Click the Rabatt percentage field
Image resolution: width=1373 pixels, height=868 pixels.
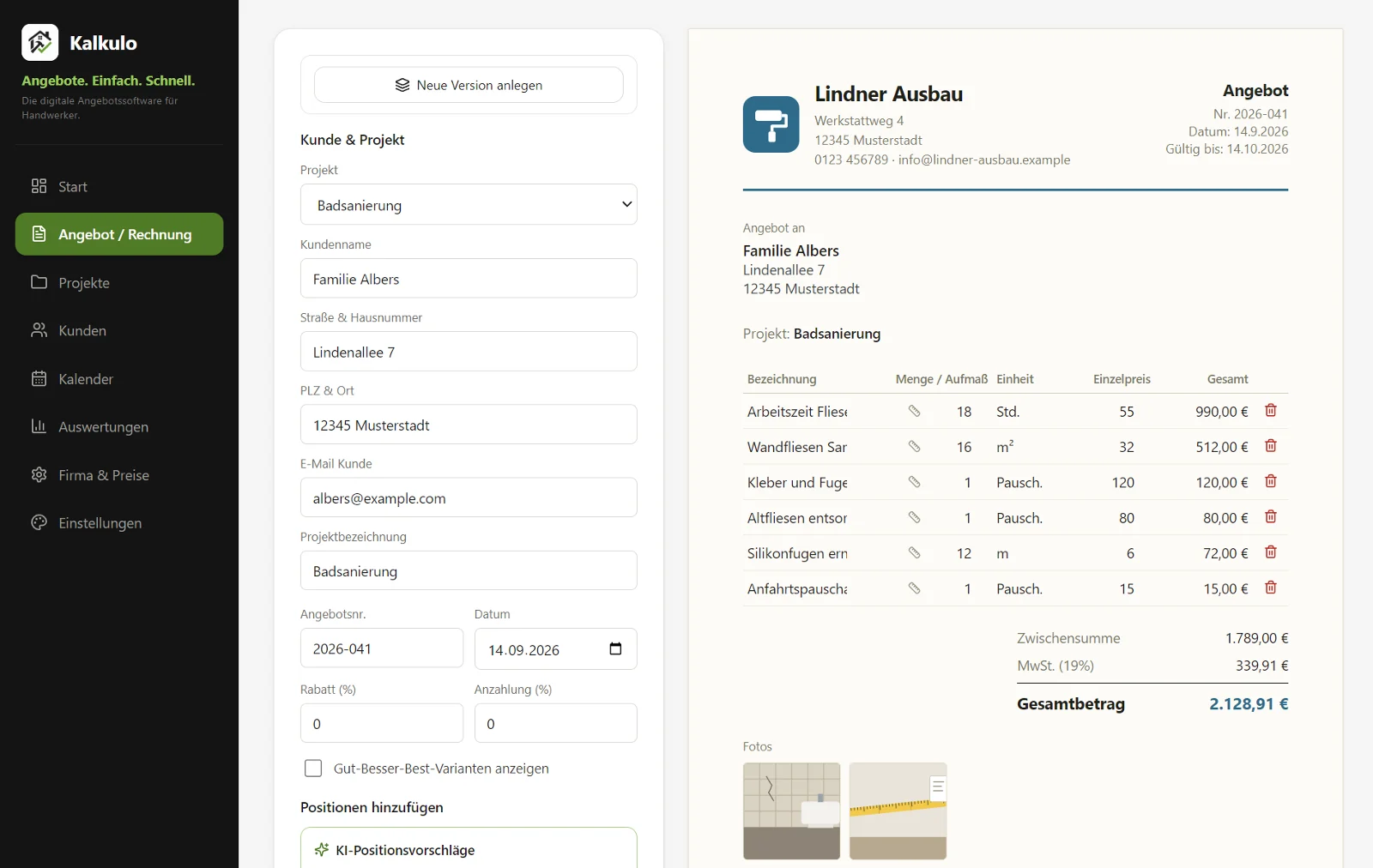(382, 723)
